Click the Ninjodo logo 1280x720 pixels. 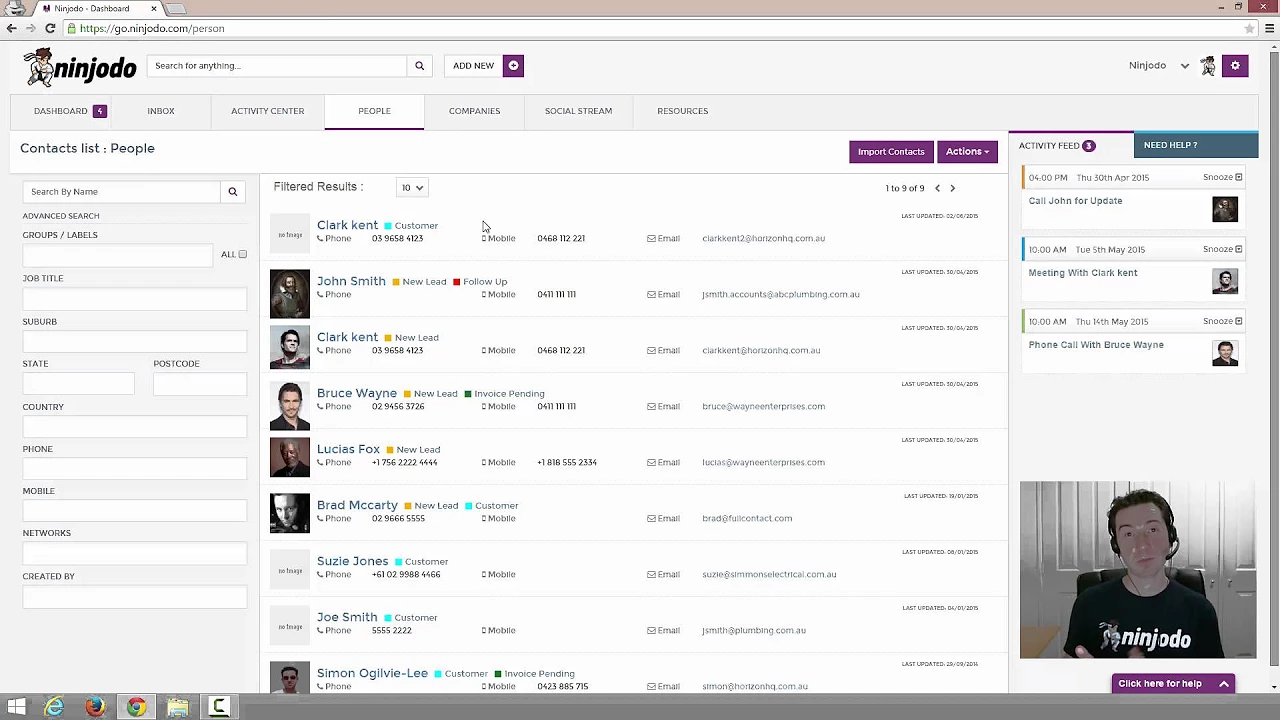click(80, 67)
